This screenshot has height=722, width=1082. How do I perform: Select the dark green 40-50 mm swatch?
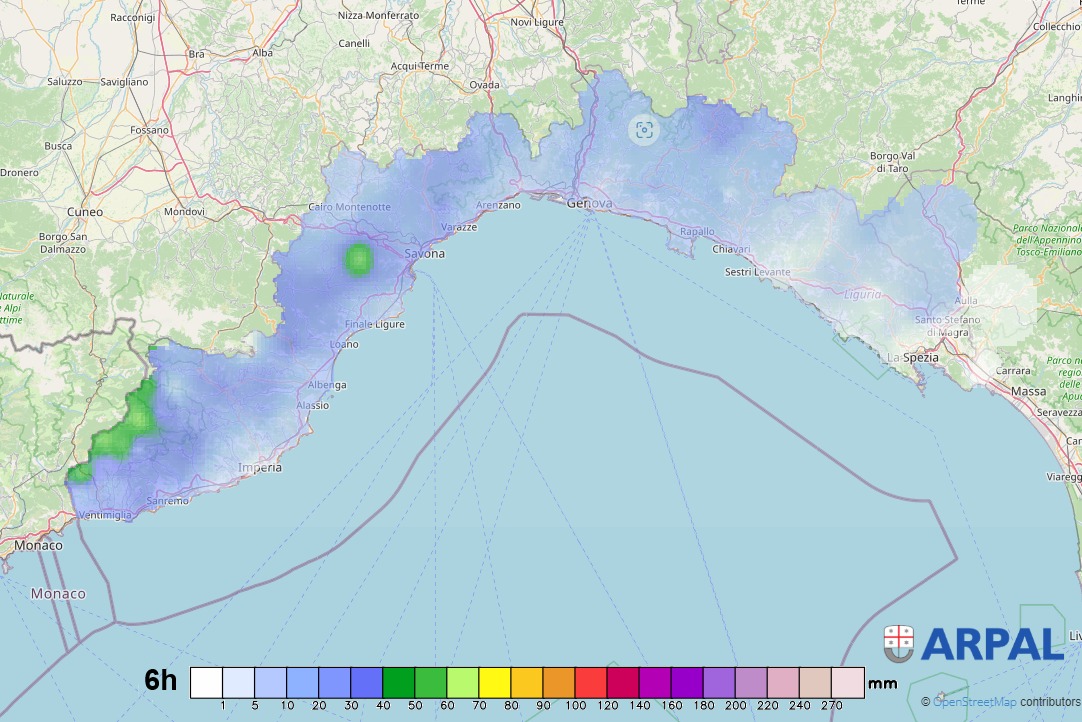point(399,682)
